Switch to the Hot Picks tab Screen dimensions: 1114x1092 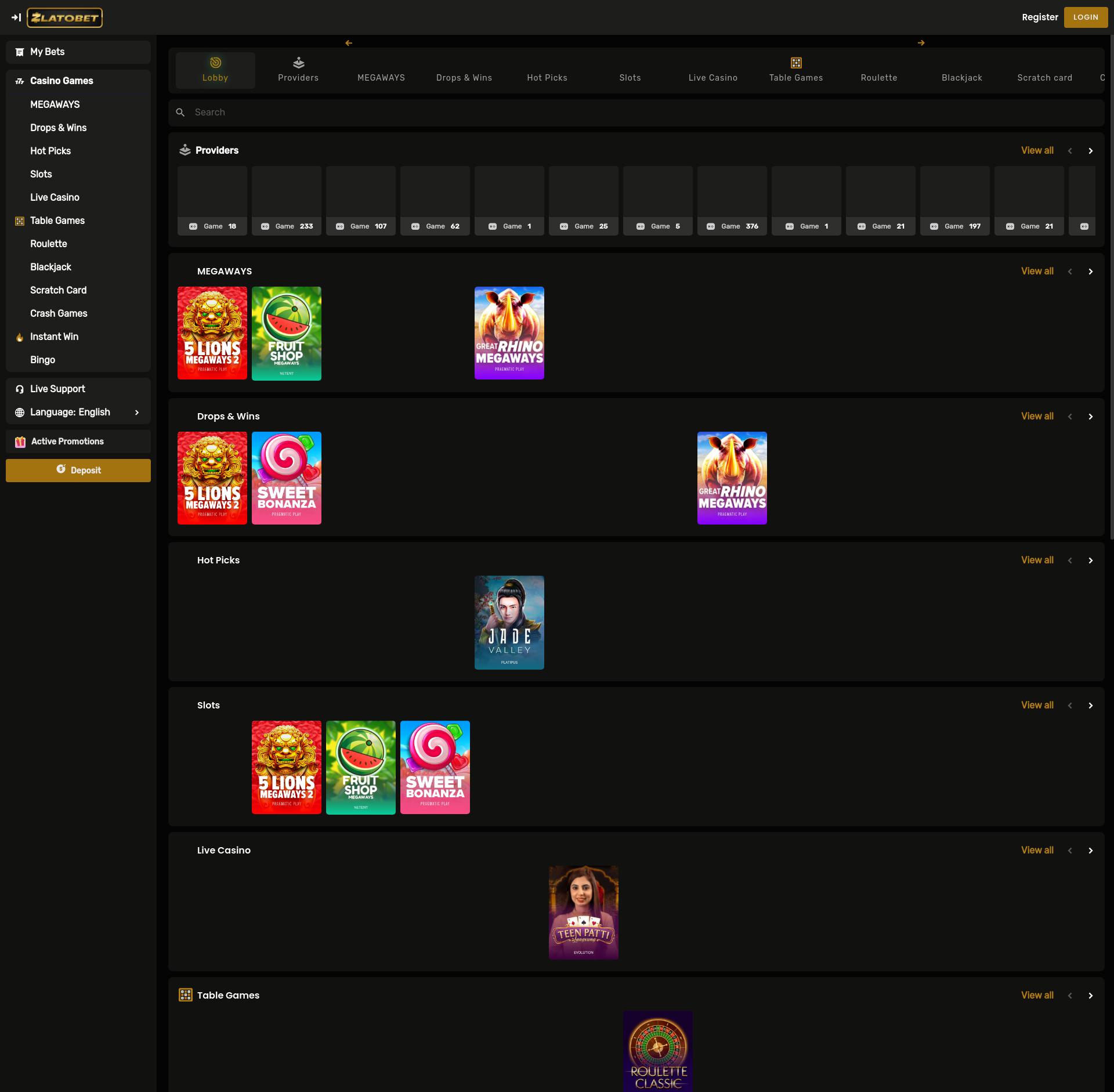[x=547, y=78]
